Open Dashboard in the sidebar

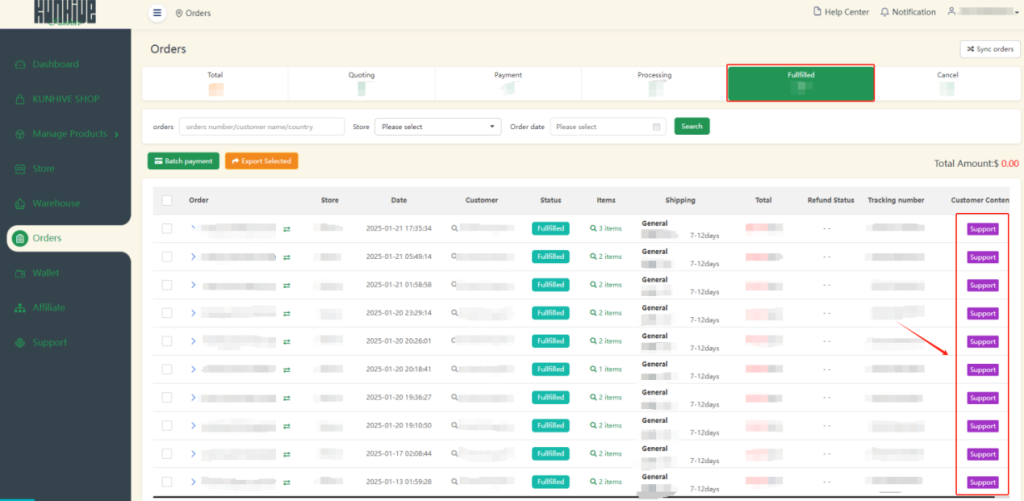56,64
